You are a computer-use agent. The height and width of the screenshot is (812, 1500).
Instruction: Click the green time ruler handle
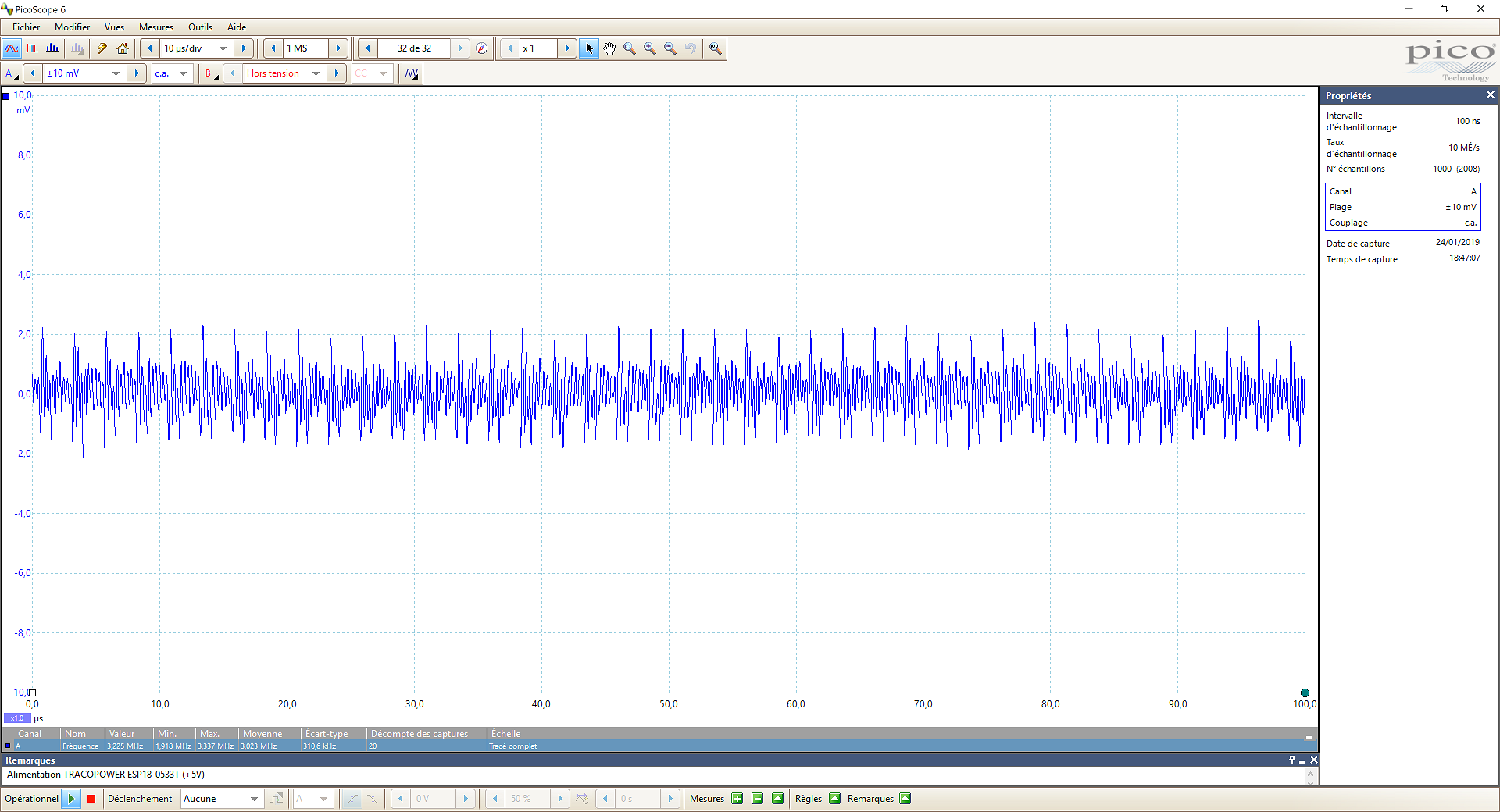[1305, 693]
